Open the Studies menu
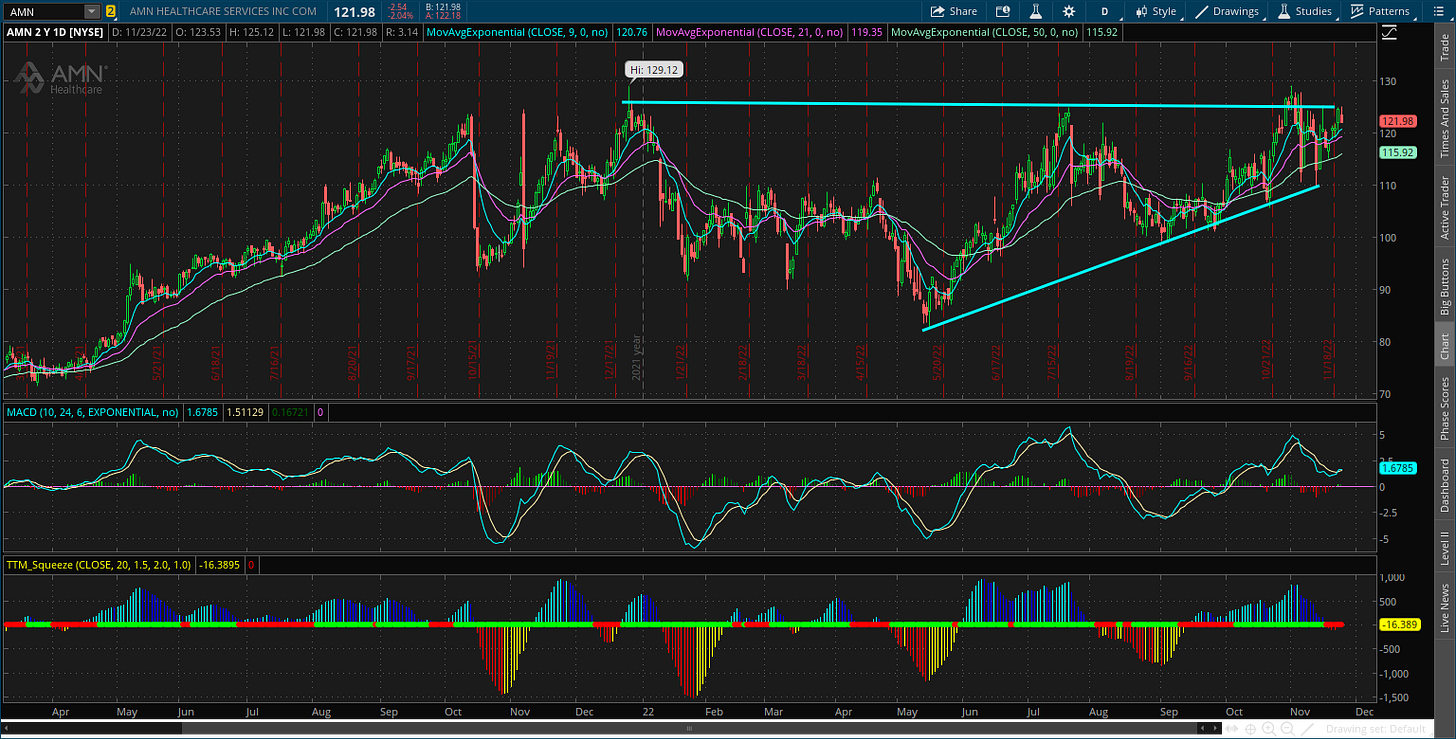1456x739 pixels. [1305, 11]
